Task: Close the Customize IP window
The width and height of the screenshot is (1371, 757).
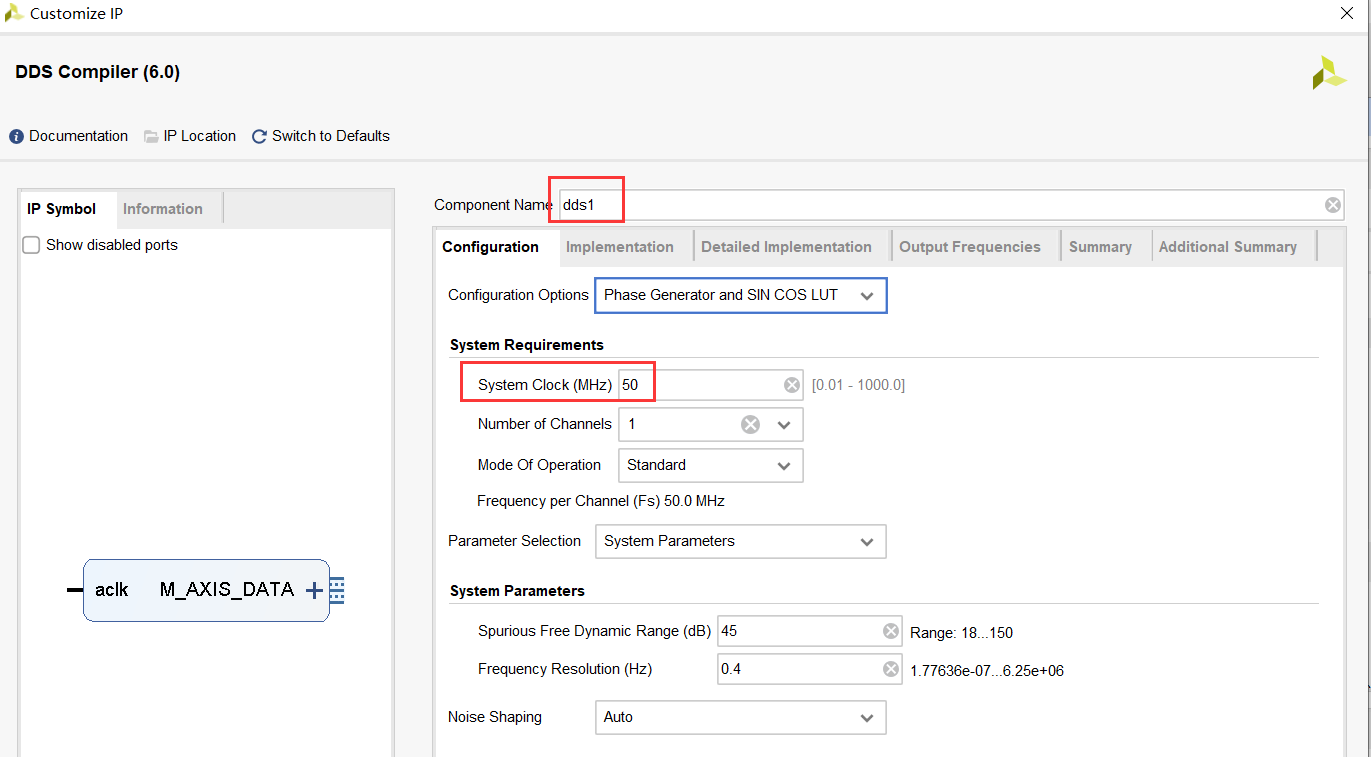Action: click(x=1346, y=14)
